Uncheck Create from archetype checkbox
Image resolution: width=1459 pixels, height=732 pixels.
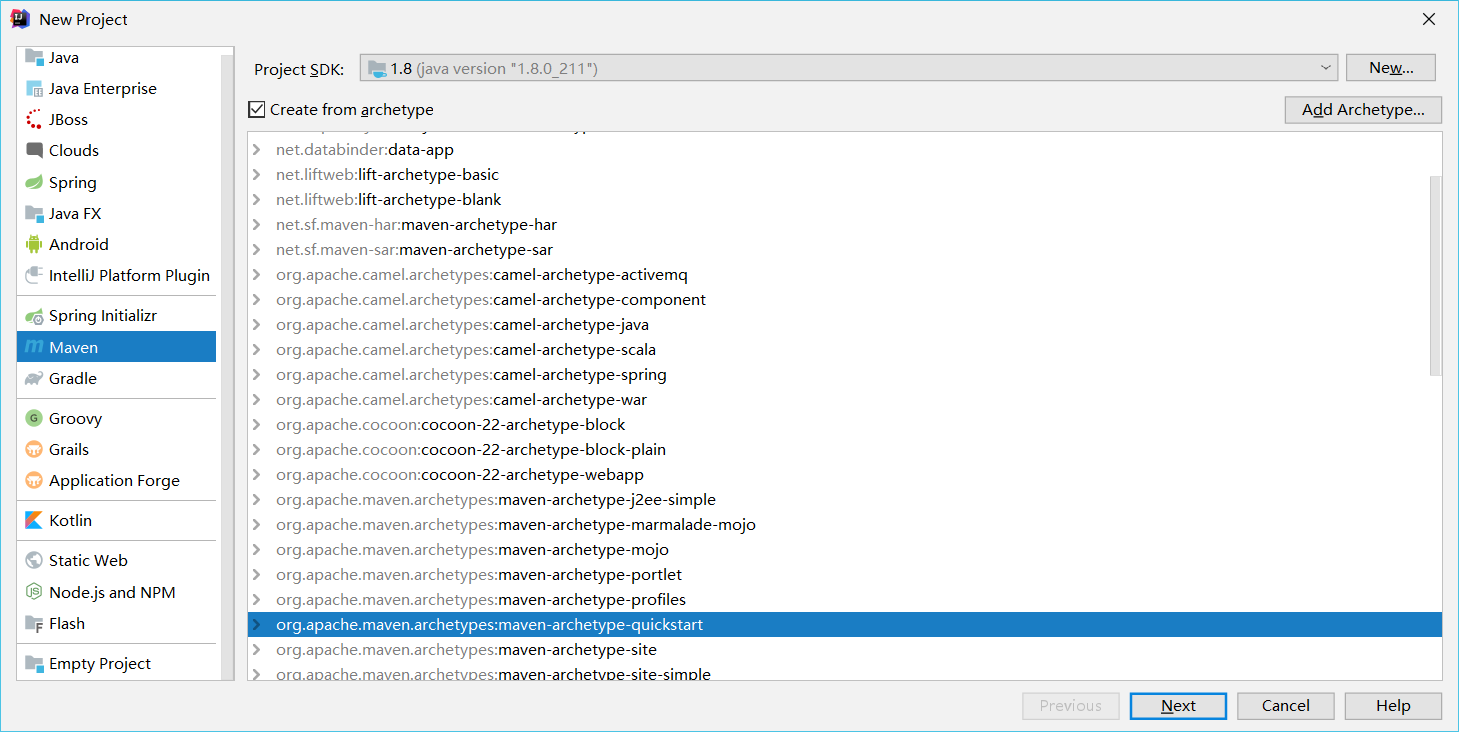(x=257, y=109)
